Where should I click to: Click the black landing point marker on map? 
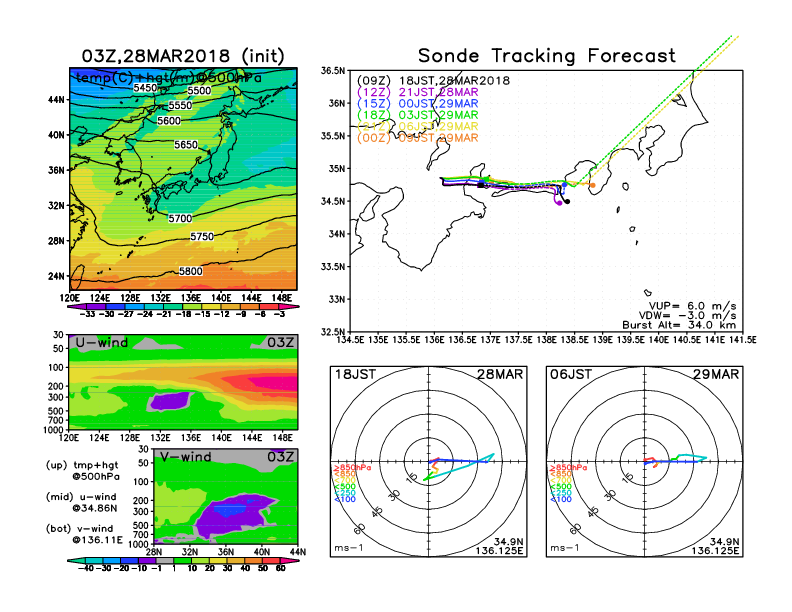coord(567,202)
